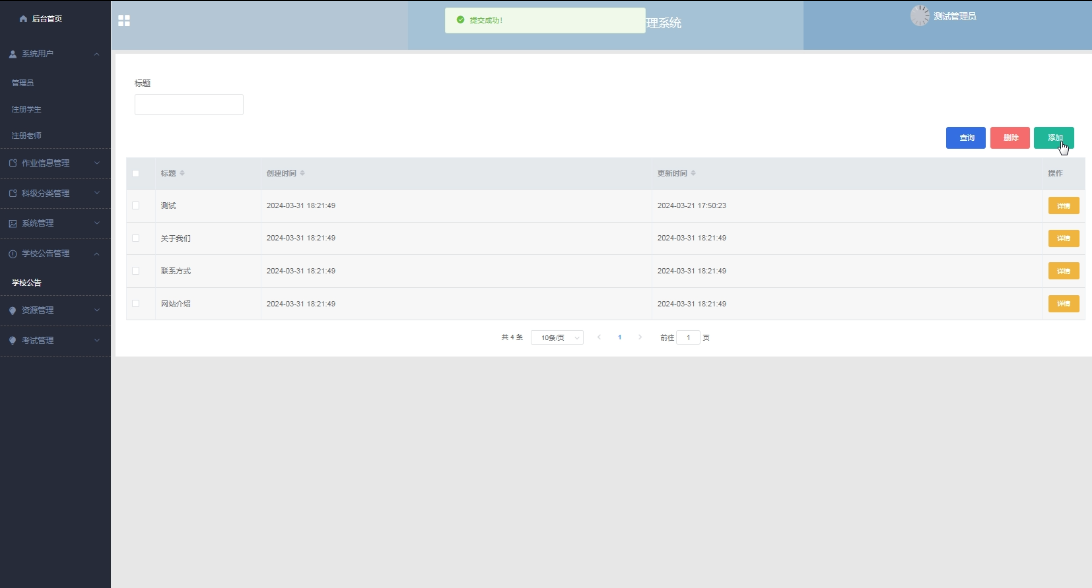
Task: Click the 测试管理员 avatar icon
Action: click(x=920, y=15)
